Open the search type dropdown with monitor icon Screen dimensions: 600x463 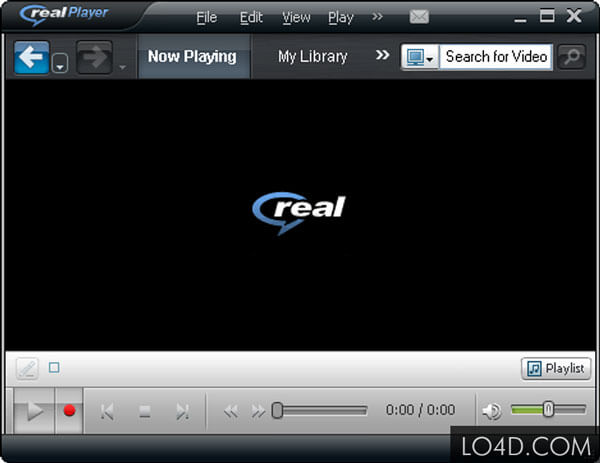[x=420, y=57]
